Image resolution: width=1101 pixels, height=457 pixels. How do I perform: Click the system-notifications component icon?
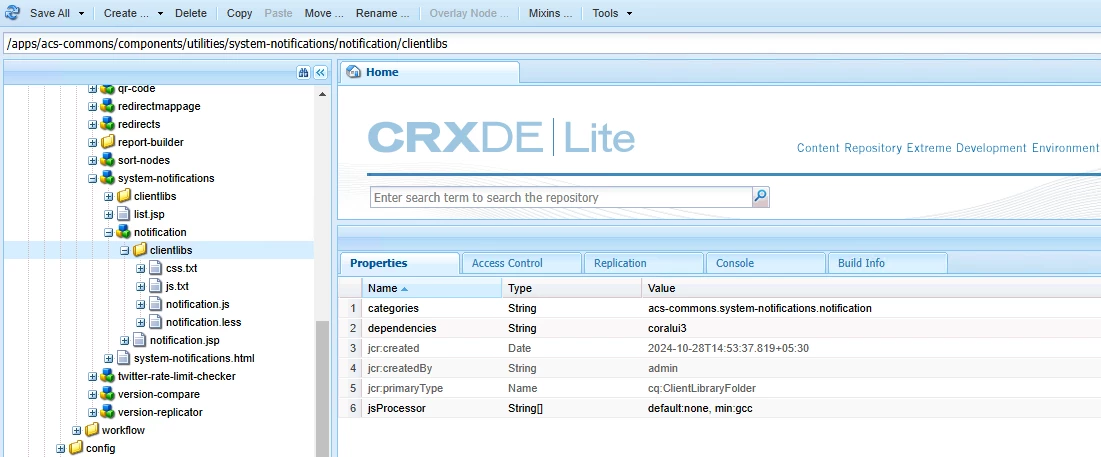click(107, 178)
